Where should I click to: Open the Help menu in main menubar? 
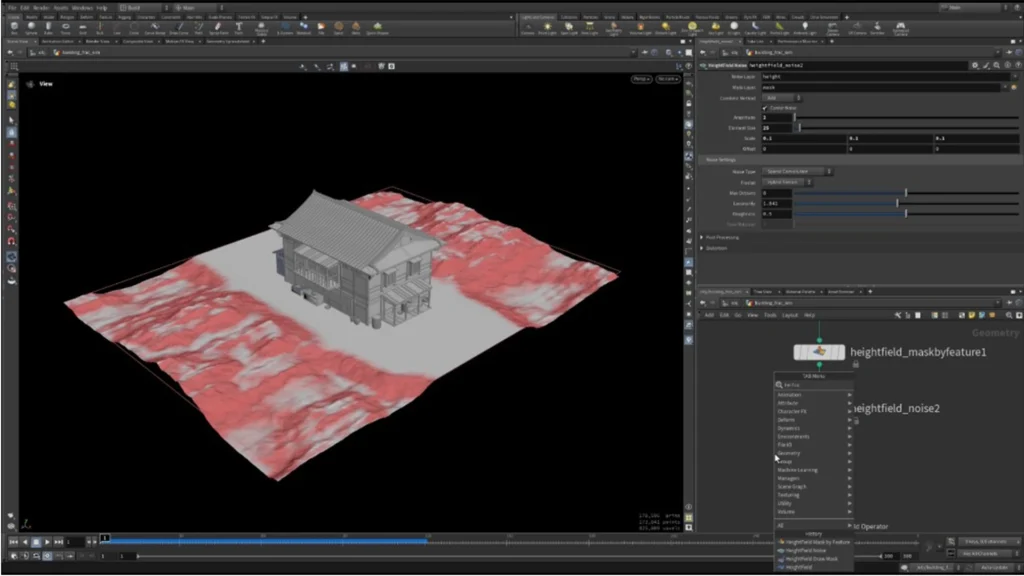point(102,8)
